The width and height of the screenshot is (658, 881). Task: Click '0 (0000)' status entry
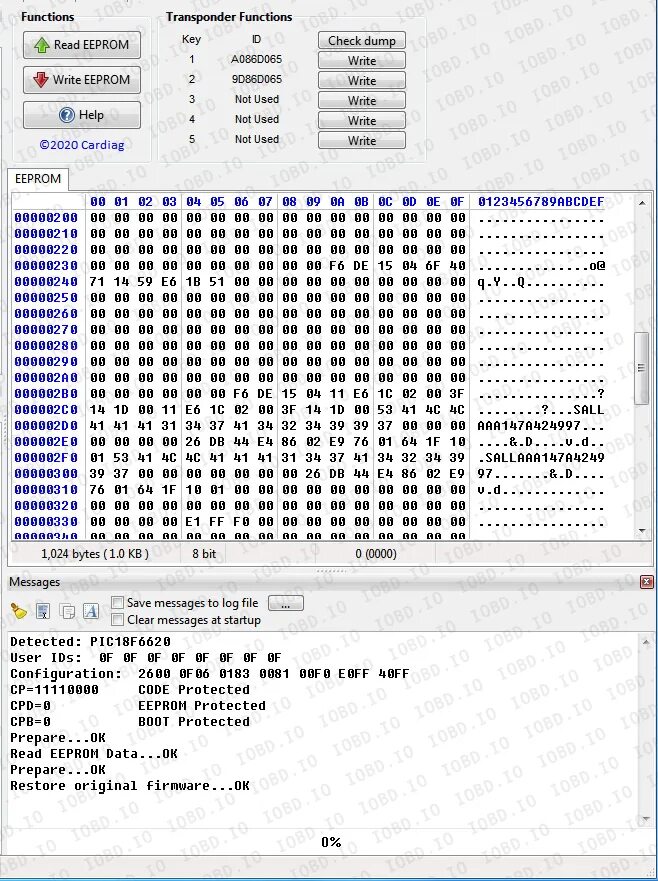pyautogui.click(x=376, y=554)
